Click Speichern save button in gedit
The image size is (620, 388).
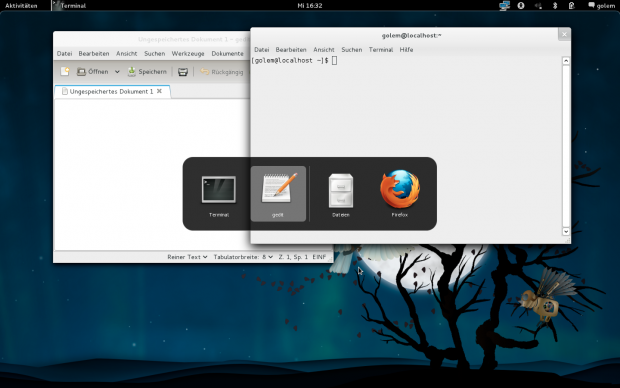pyautogui.click(x=147, y=72)
